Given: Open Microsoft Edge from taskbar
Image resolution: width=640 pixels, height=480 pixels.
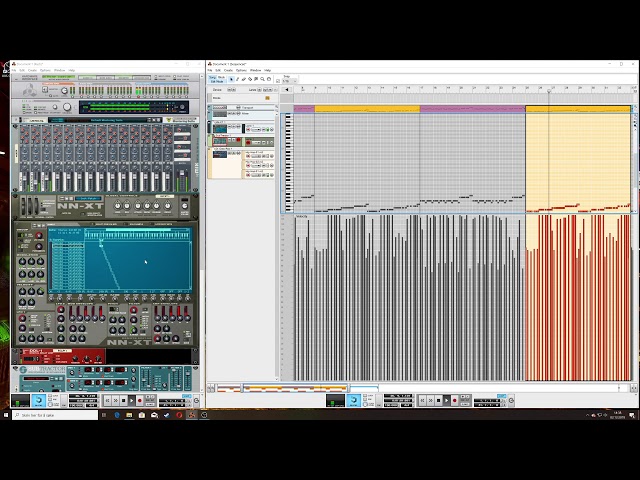Looking at the screenshot, I should [117, 415].
